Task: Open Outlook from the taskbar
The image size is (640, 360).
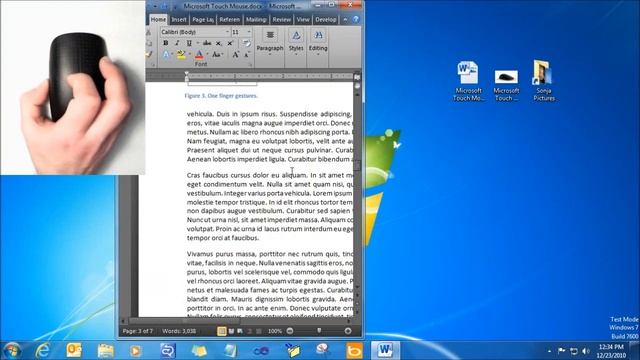Action: tap(74, 351)
